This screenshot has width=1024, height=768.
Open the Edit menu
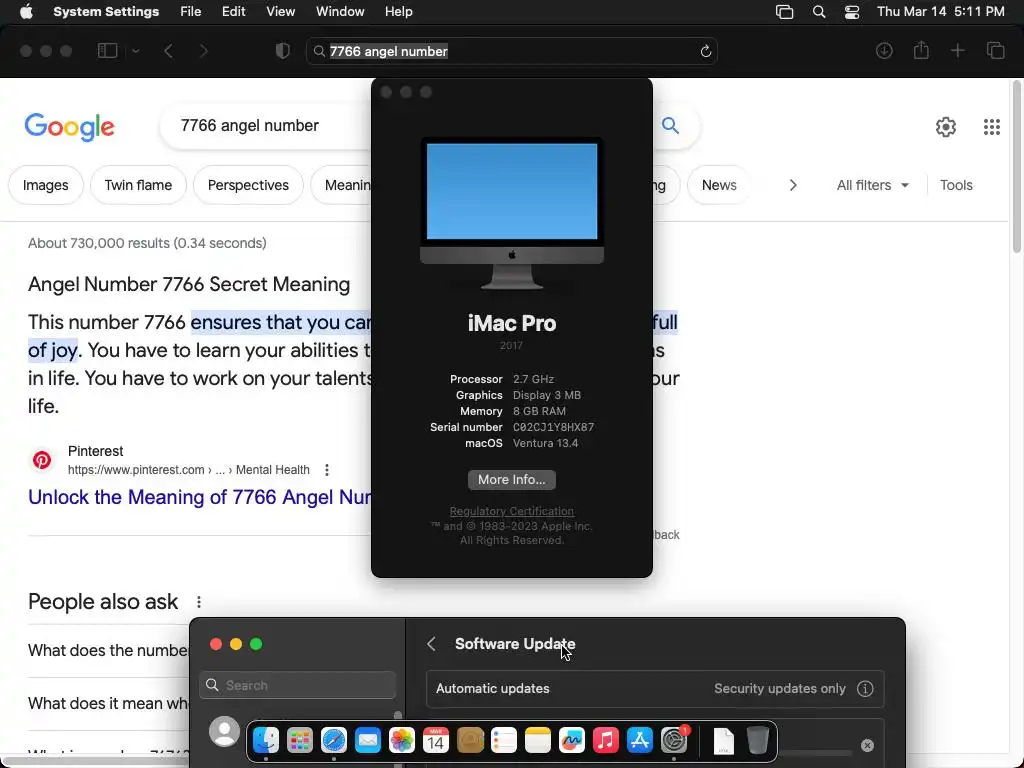[233, 12]
